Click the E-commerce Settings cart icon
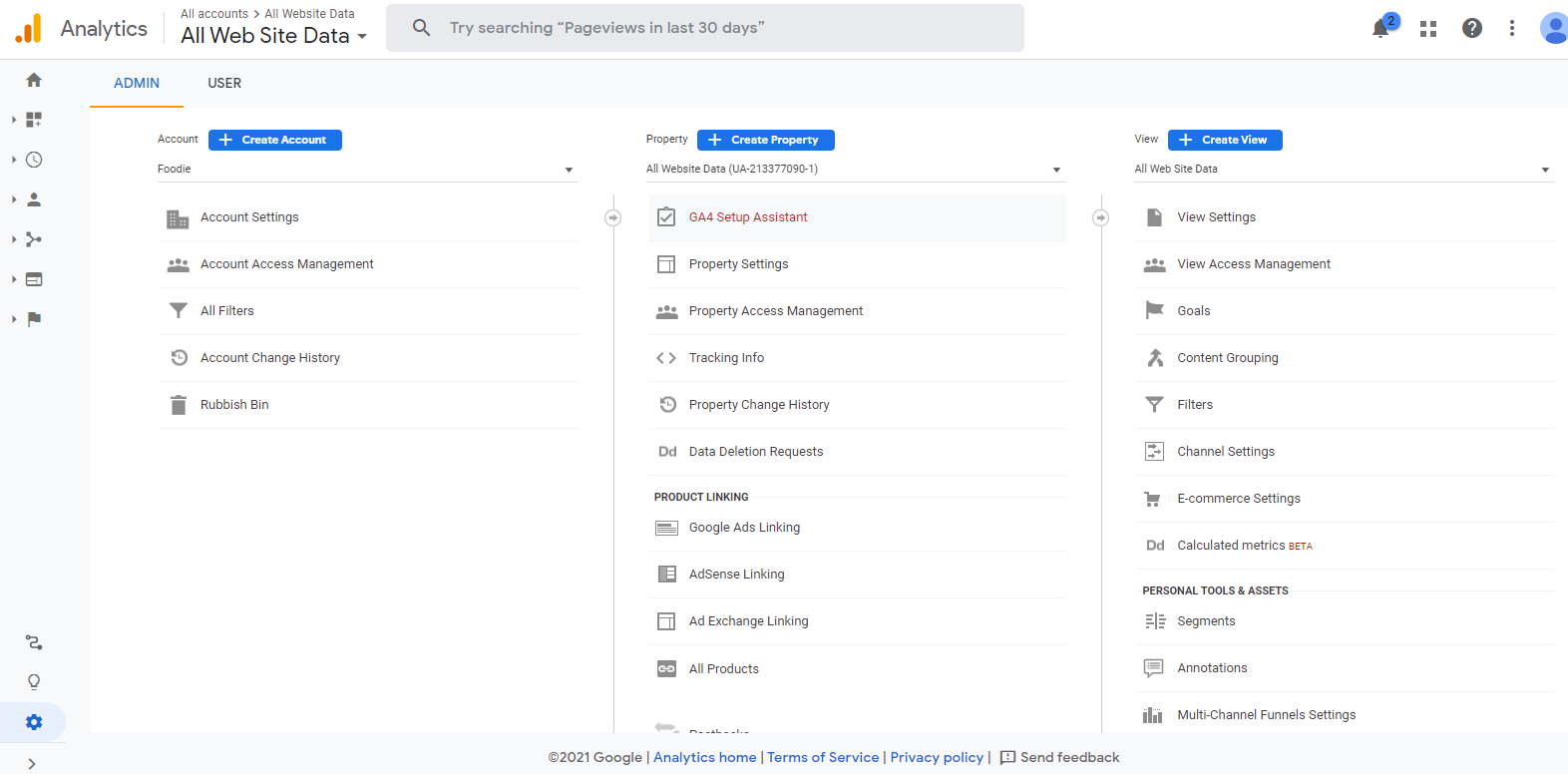Image resolution: width=1568 pixels, height=774 pixels. click(x=1153, y=499)
